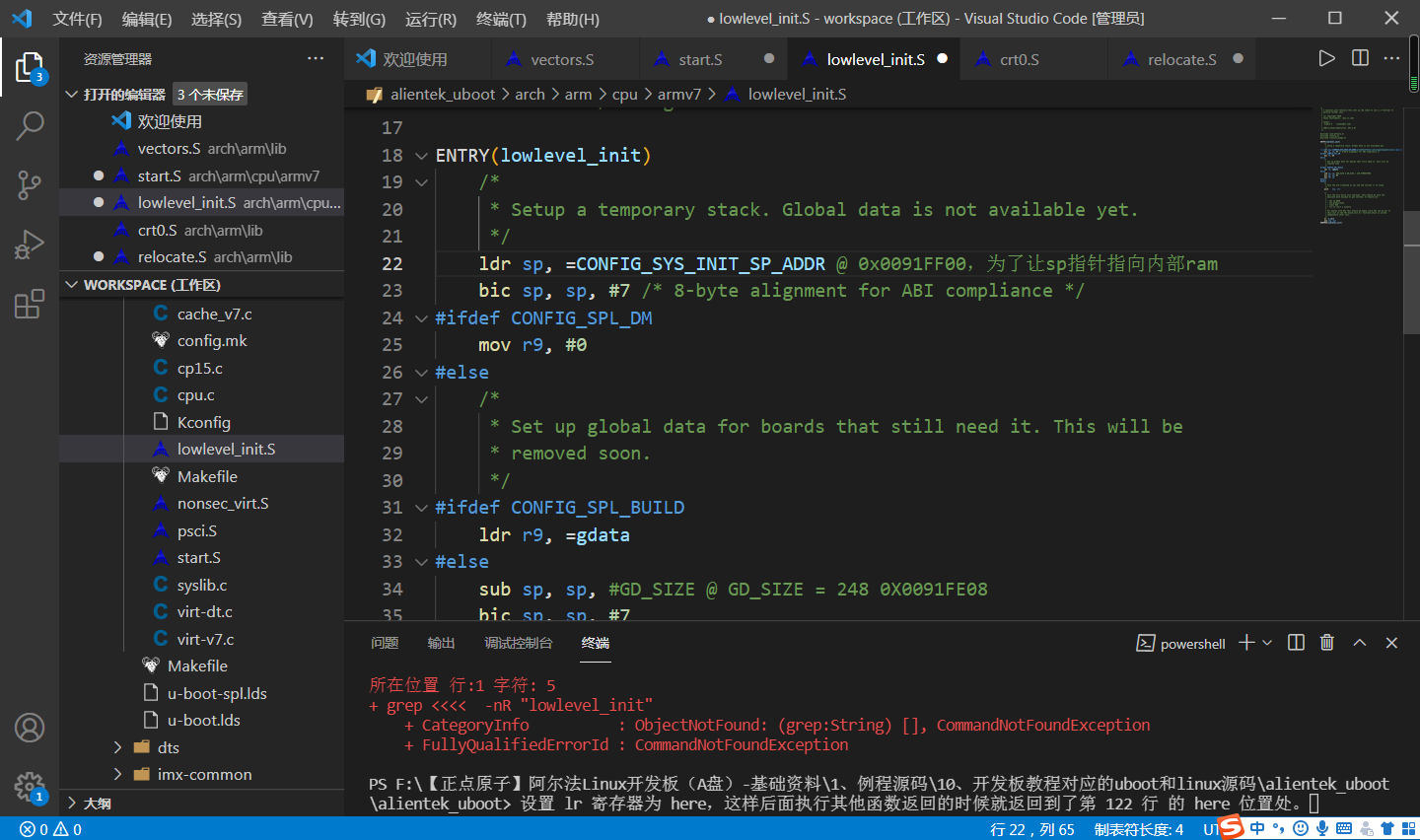Open Explorer panel More Actions ellipsis
The height and width of the screenshot is (840, 1420).
point(316,58)
